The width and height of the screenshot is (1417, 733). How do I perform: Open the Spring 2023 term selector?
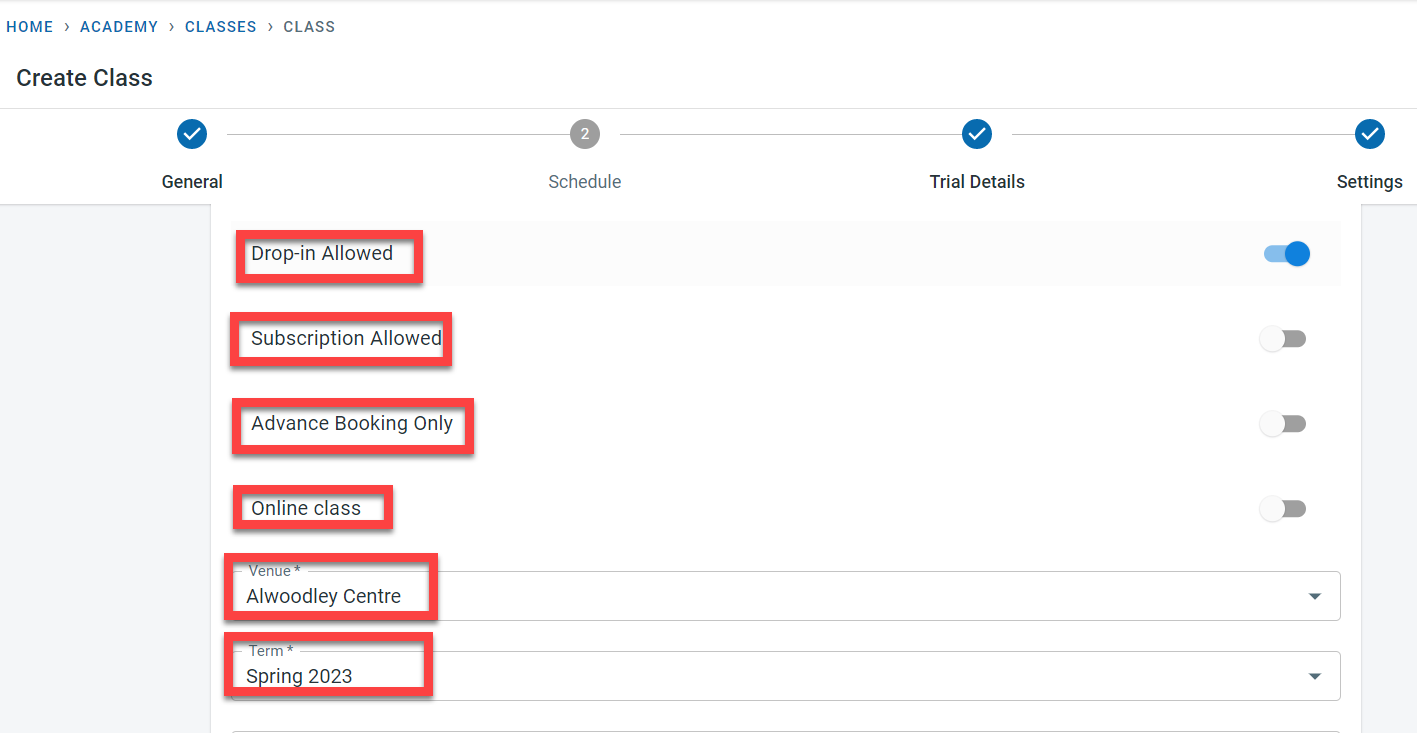(700, 676)
